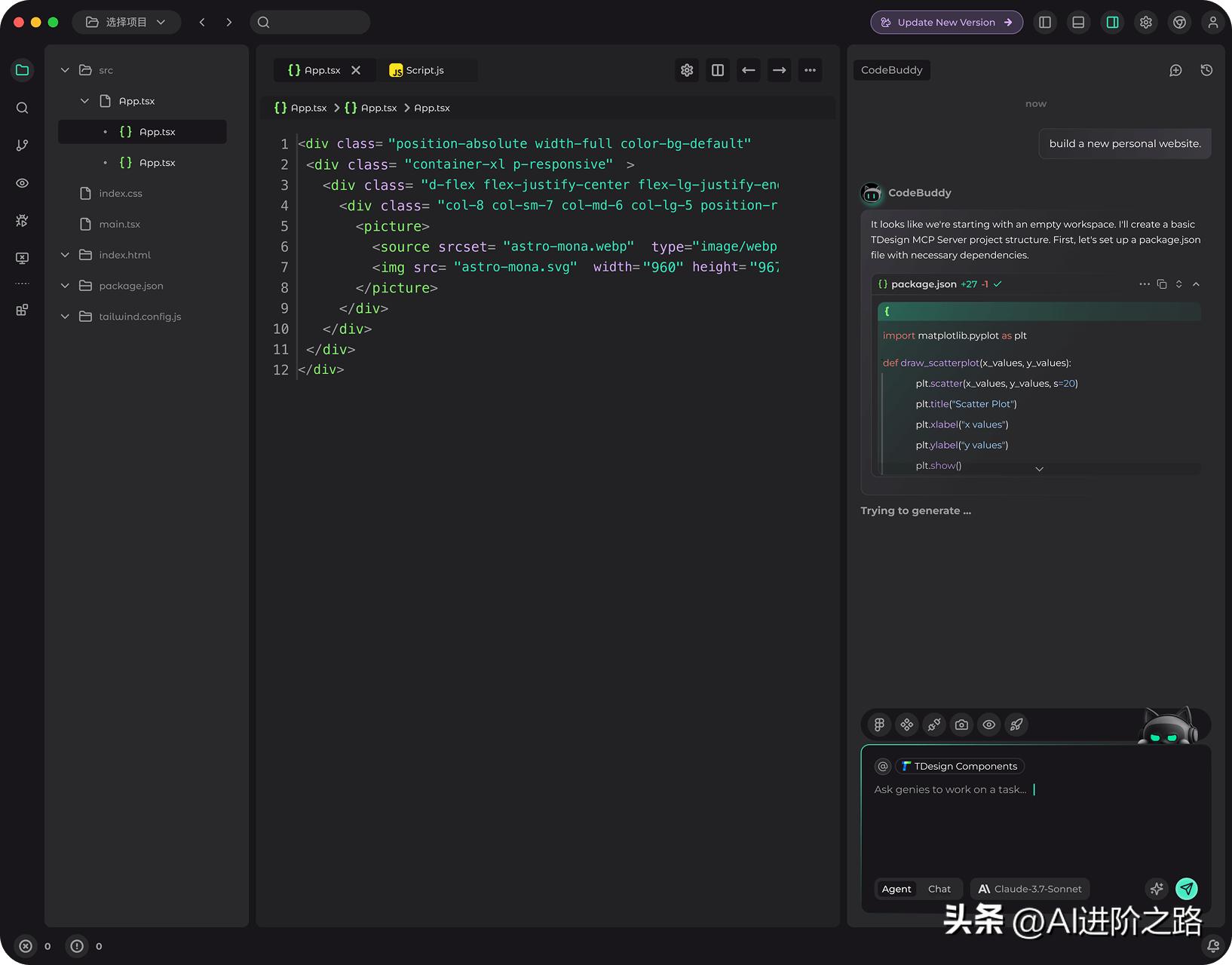Toggle the bottom panel layout button
The width and height of the screenshot is (1232, 965).
coord(1078,22)
